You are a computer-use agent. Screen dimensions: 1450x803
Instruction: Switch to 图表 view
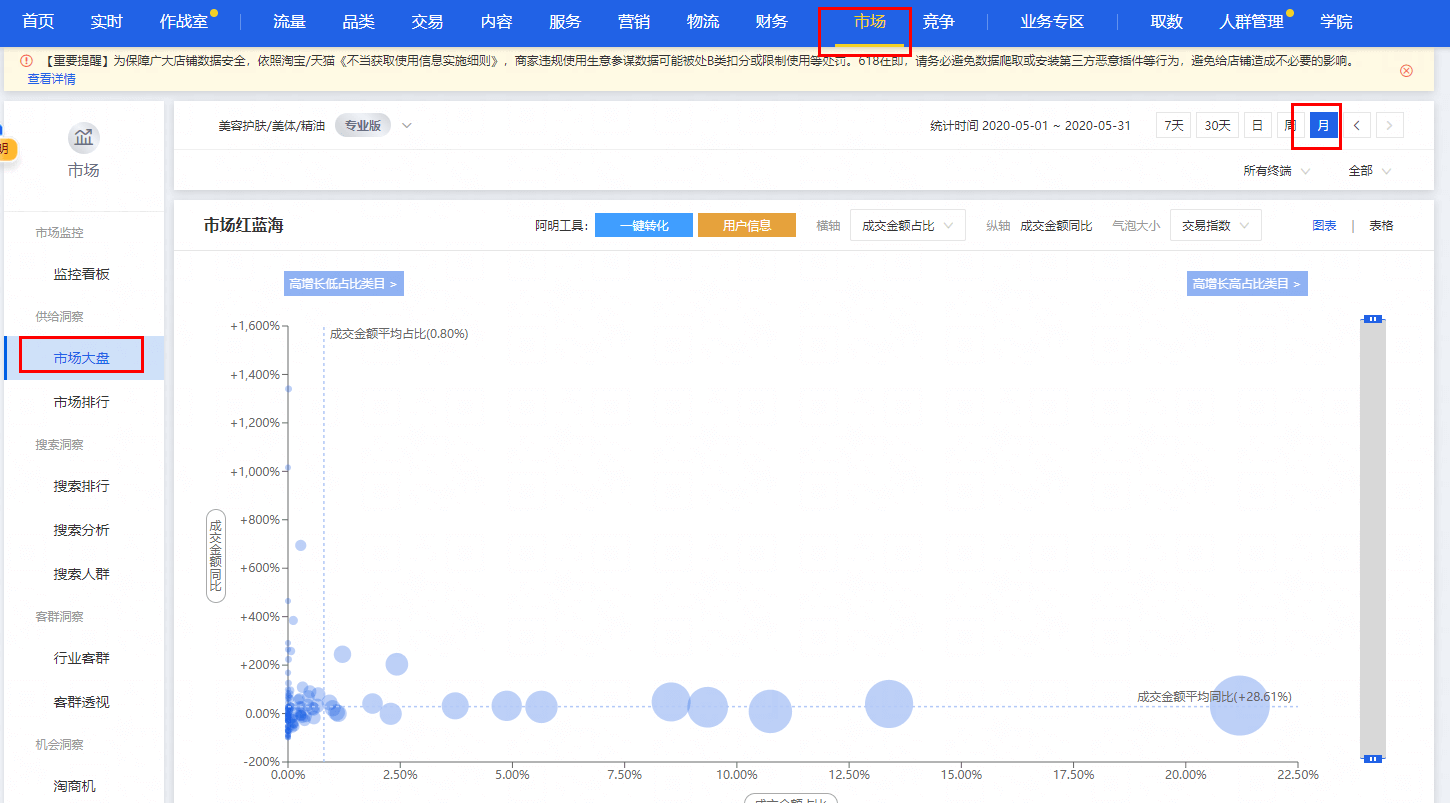pyautogui.click(x=1324, y=226)
